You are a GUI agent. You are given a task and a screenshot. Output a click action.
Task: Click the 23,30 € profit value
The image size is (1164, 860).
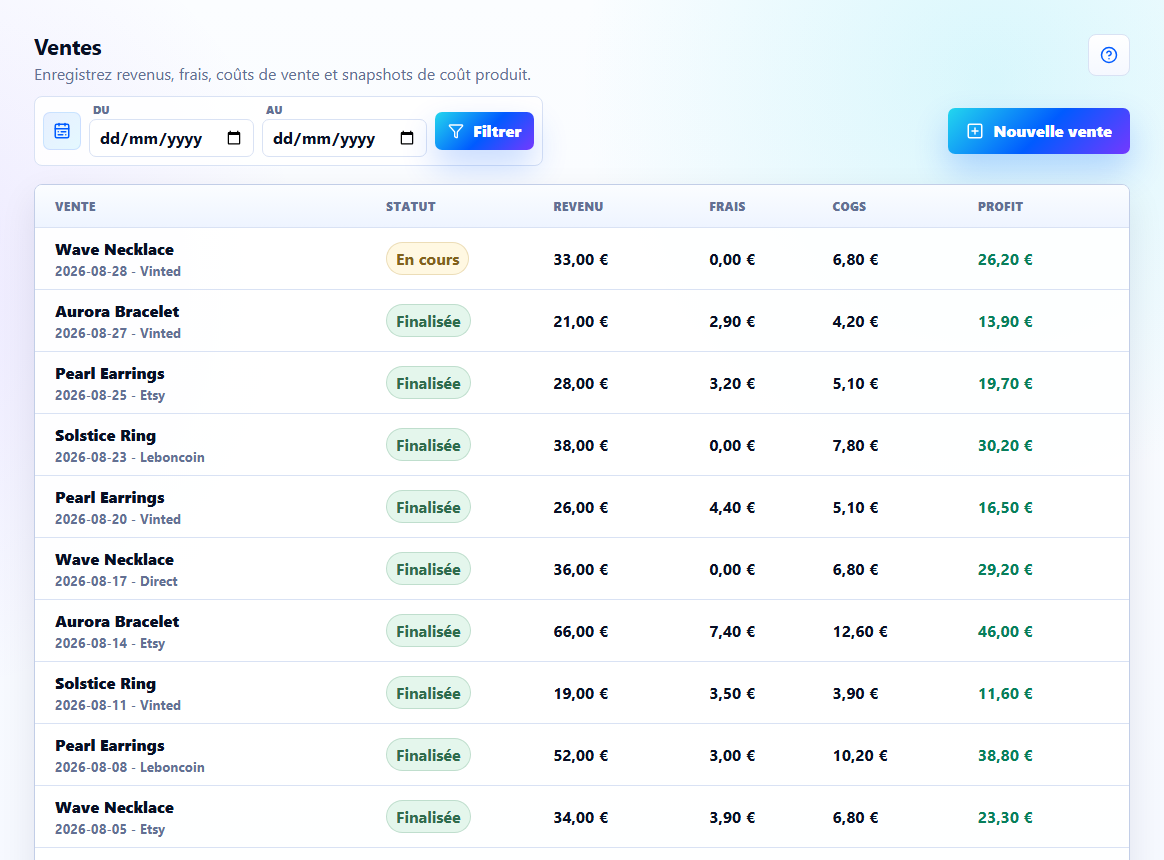click(1005, 818)
